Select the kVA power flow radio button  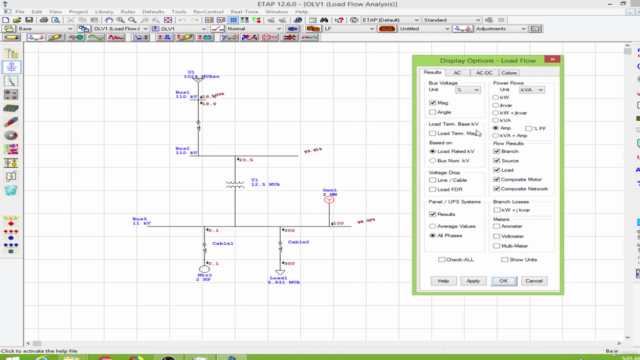pos(496,120)
